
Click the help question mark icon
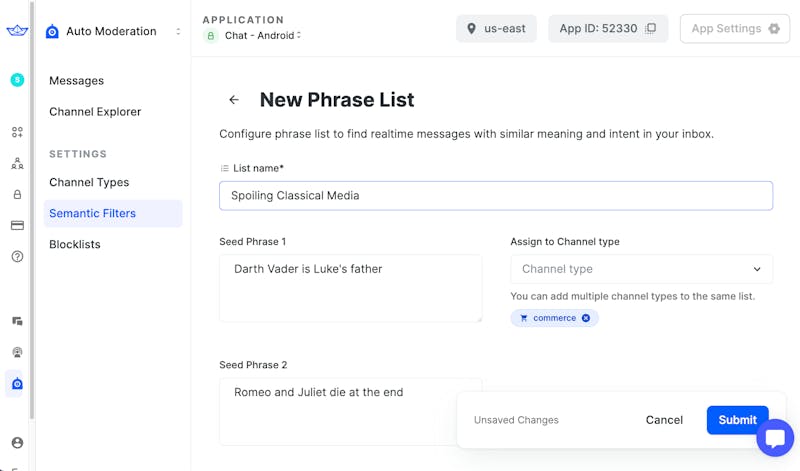[x=17, y=257]
